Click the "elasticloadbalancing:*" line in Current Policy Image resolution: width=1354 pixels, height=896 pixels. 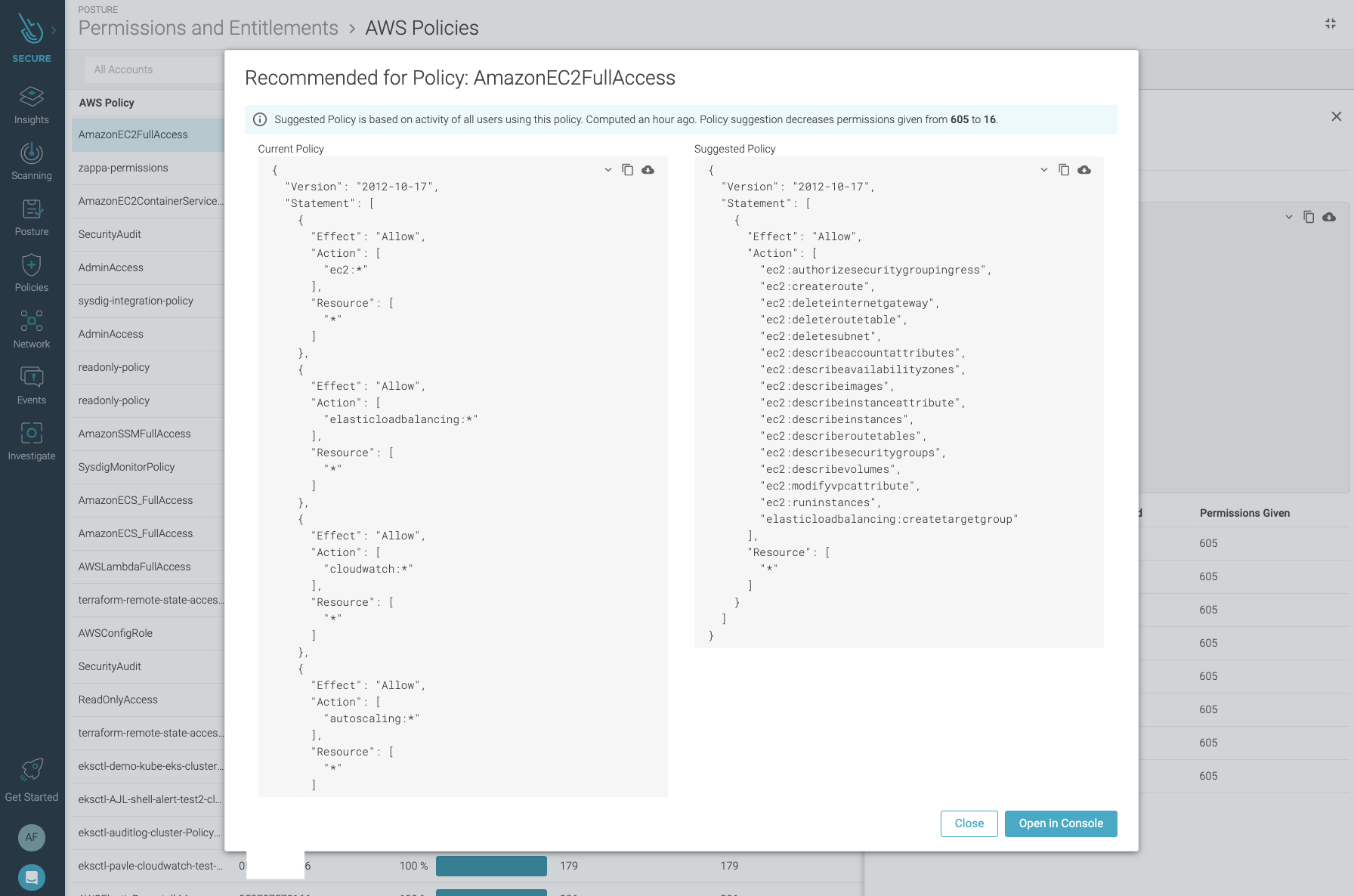click(x=400, y=419)
